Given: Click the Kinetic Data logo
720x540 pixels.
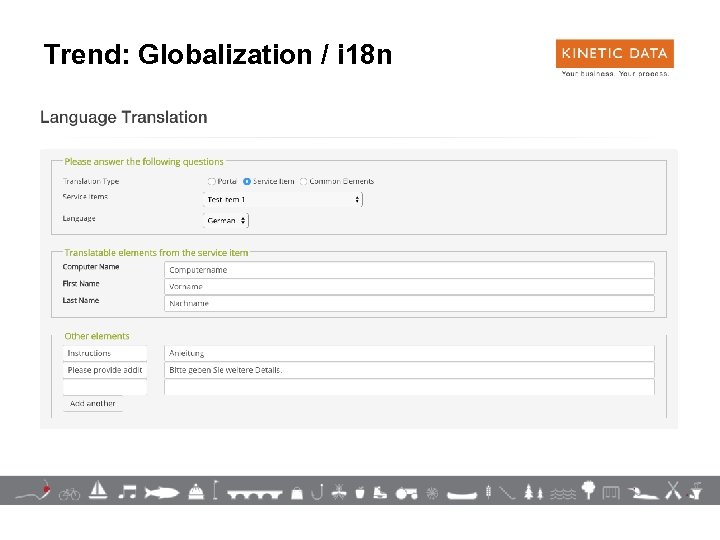Looking at the screenshot, I should click(614, 58).
